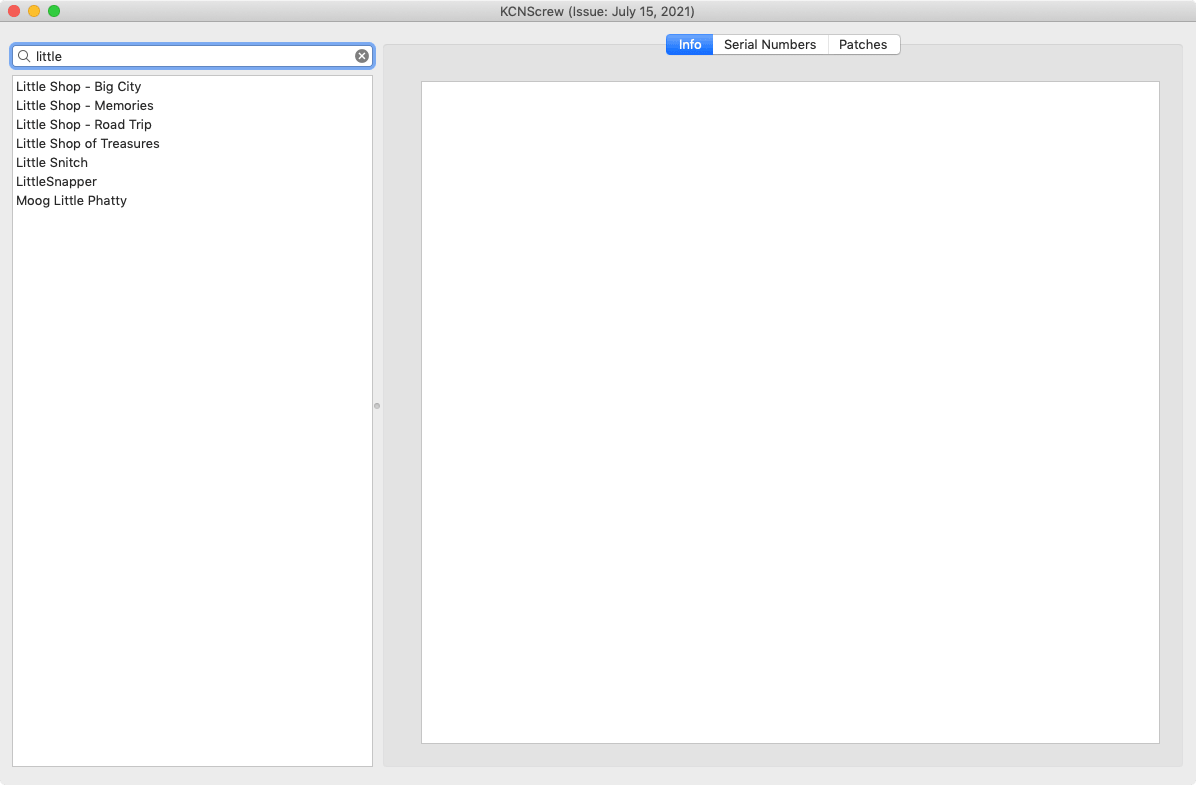Screen dimensions: 1196x785
Task: Minimize the window with the yellow button
Action: tap(34, 11)
